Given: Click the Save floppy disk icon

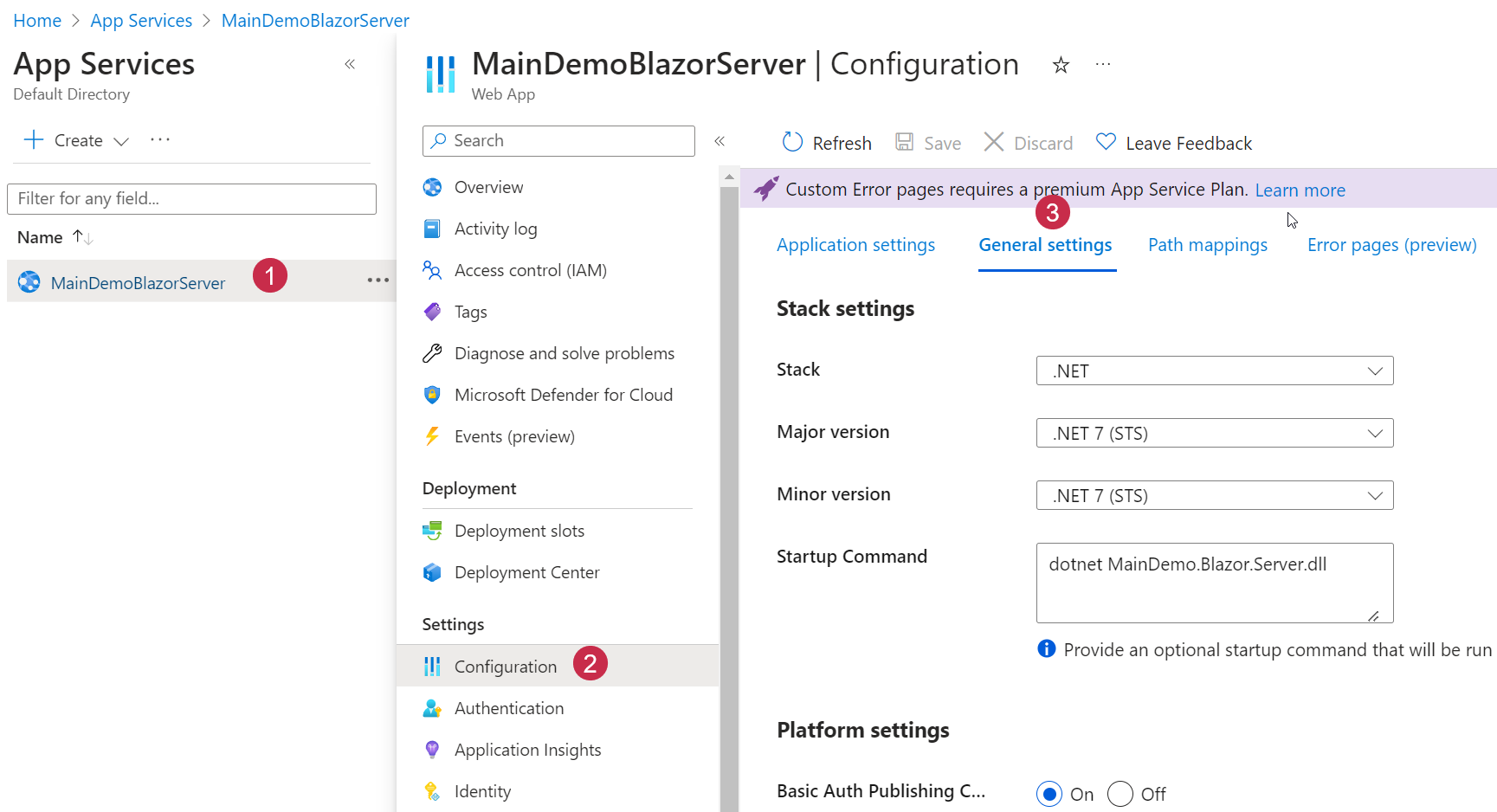Looking at the screenshot, I should (905, 142).
